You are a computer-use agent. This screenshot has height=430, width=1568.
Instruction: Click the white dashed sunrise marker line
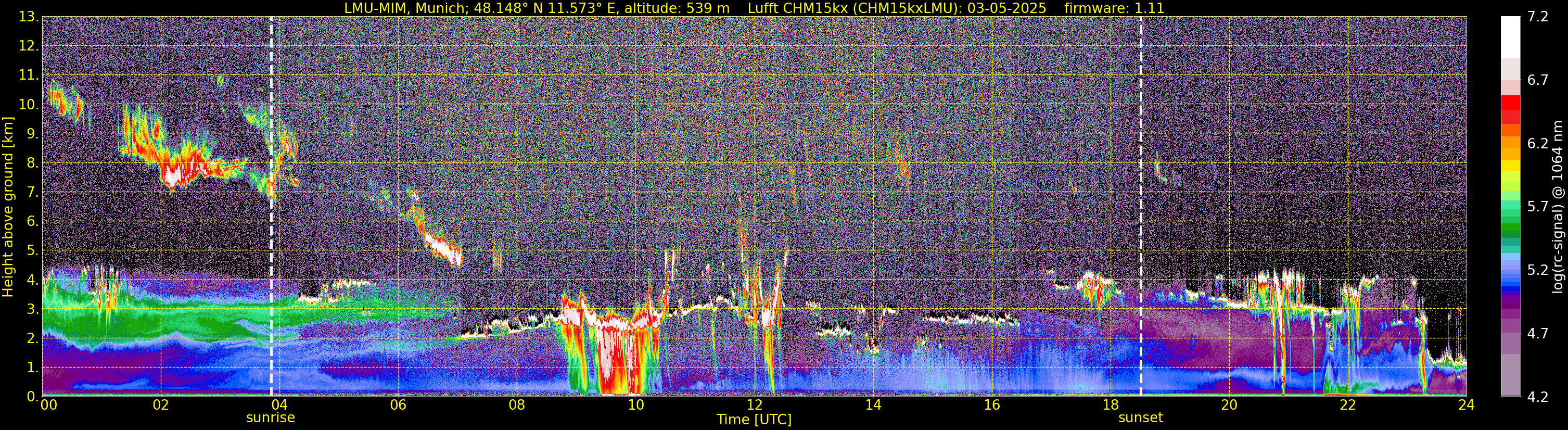(x=271, y=207)
